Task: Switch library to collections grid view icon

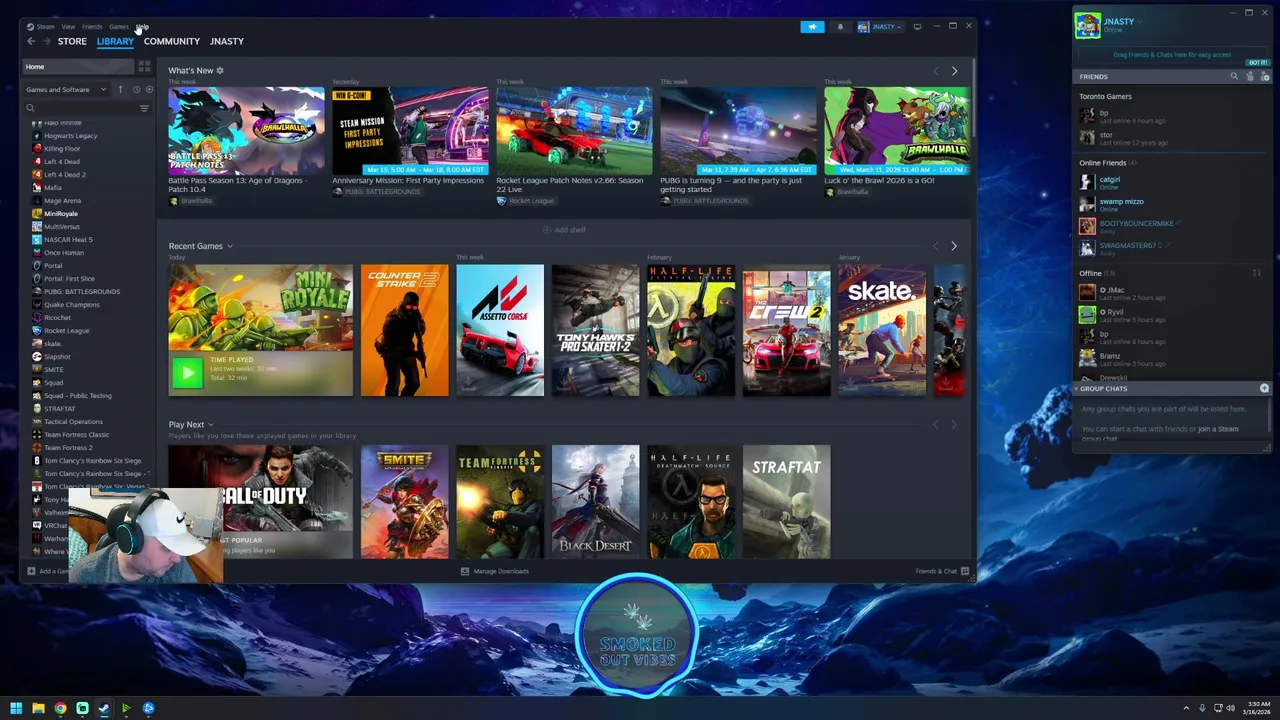Action: coord(145,66)
